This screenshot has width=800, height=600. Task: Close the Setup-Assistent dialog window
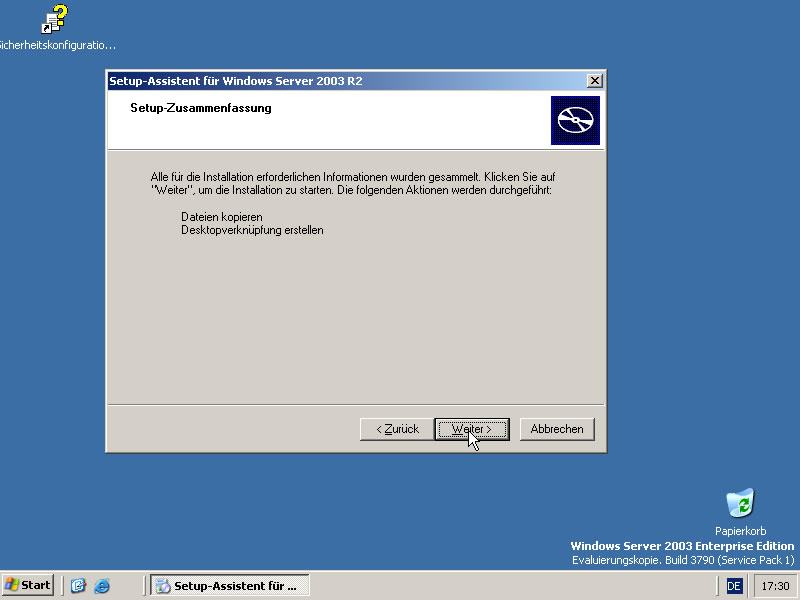(x=595, y=81)
